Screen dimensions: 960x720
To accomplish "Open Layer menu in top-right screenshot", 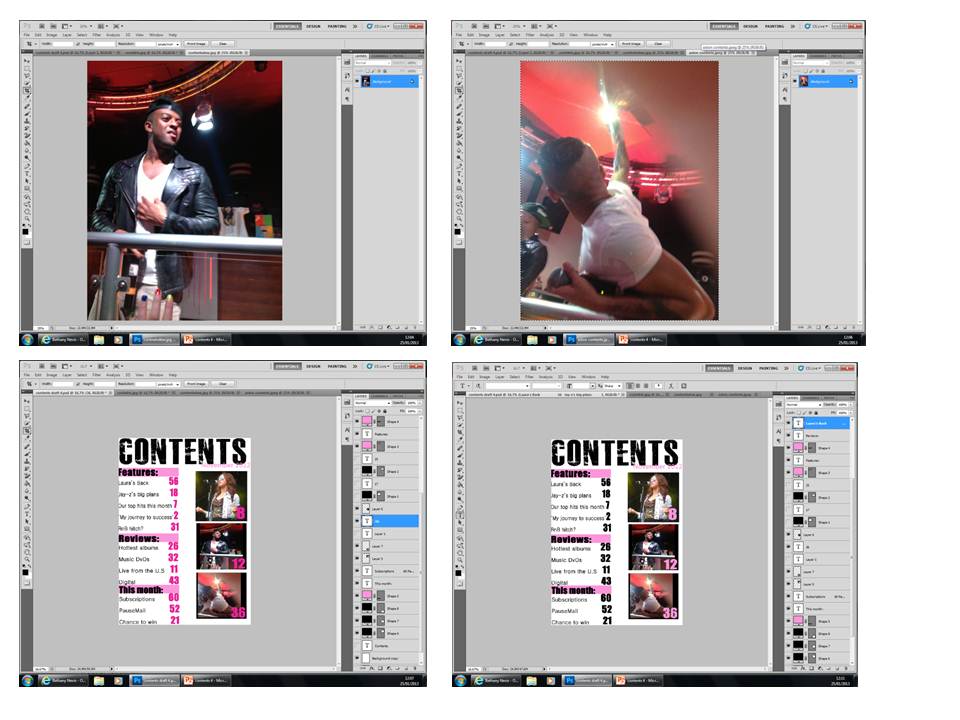I will point(499,35).
